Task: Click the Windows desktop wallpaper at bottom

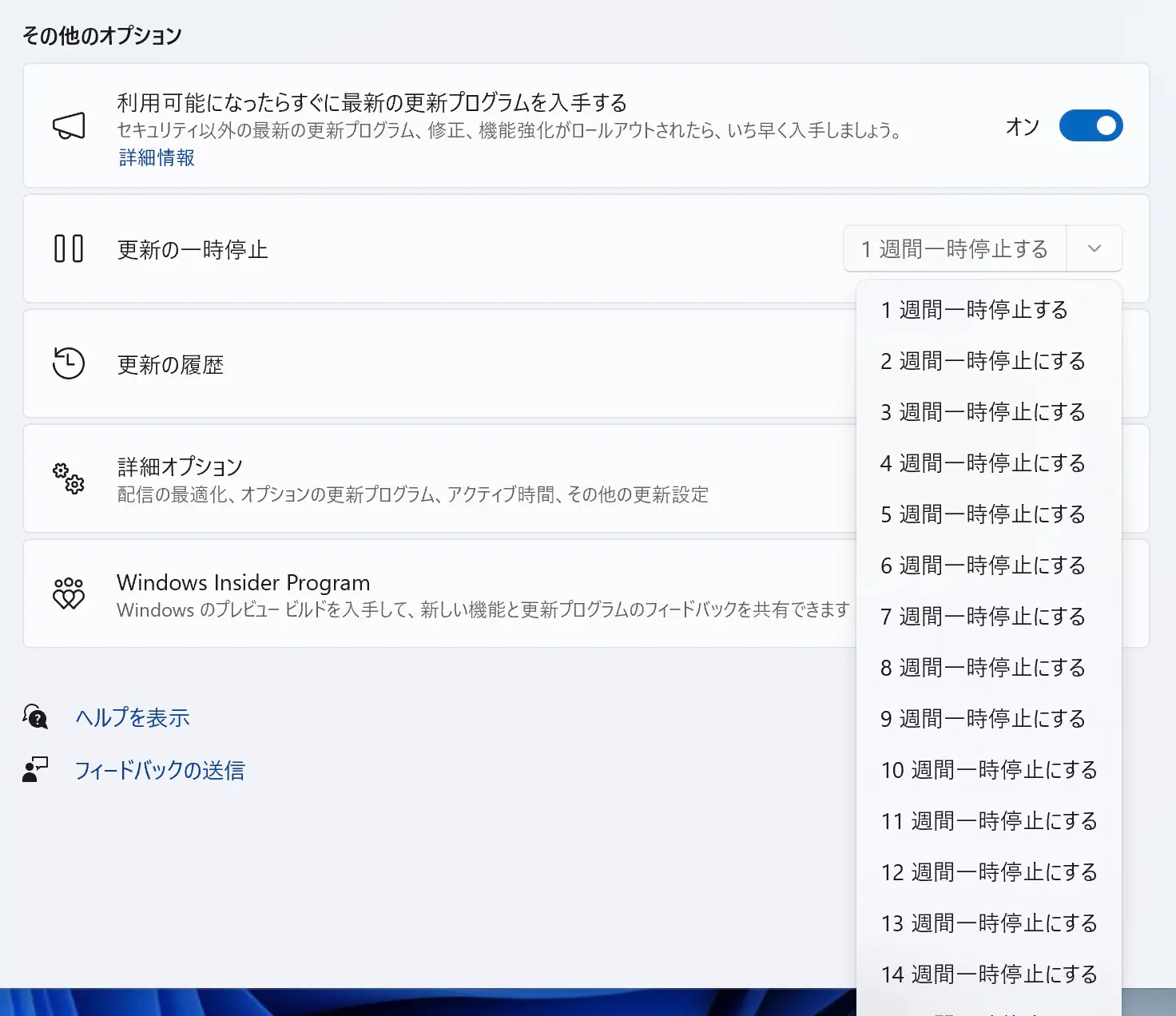Action: 399,1002
